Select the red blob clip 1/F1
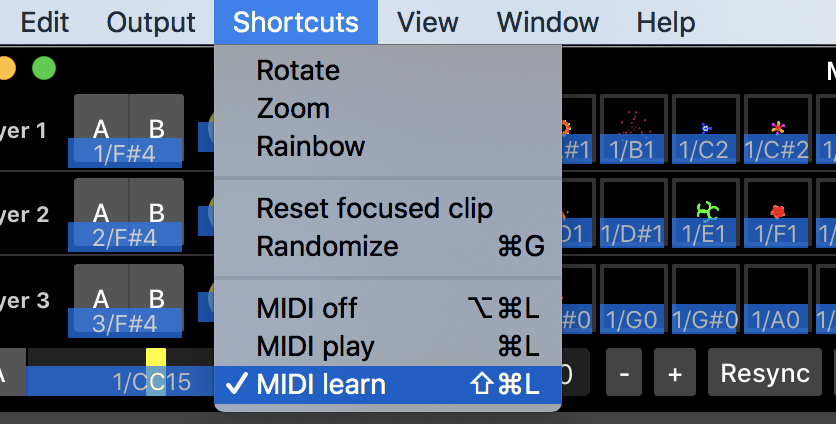836x424 pixels. pos(778,212)
